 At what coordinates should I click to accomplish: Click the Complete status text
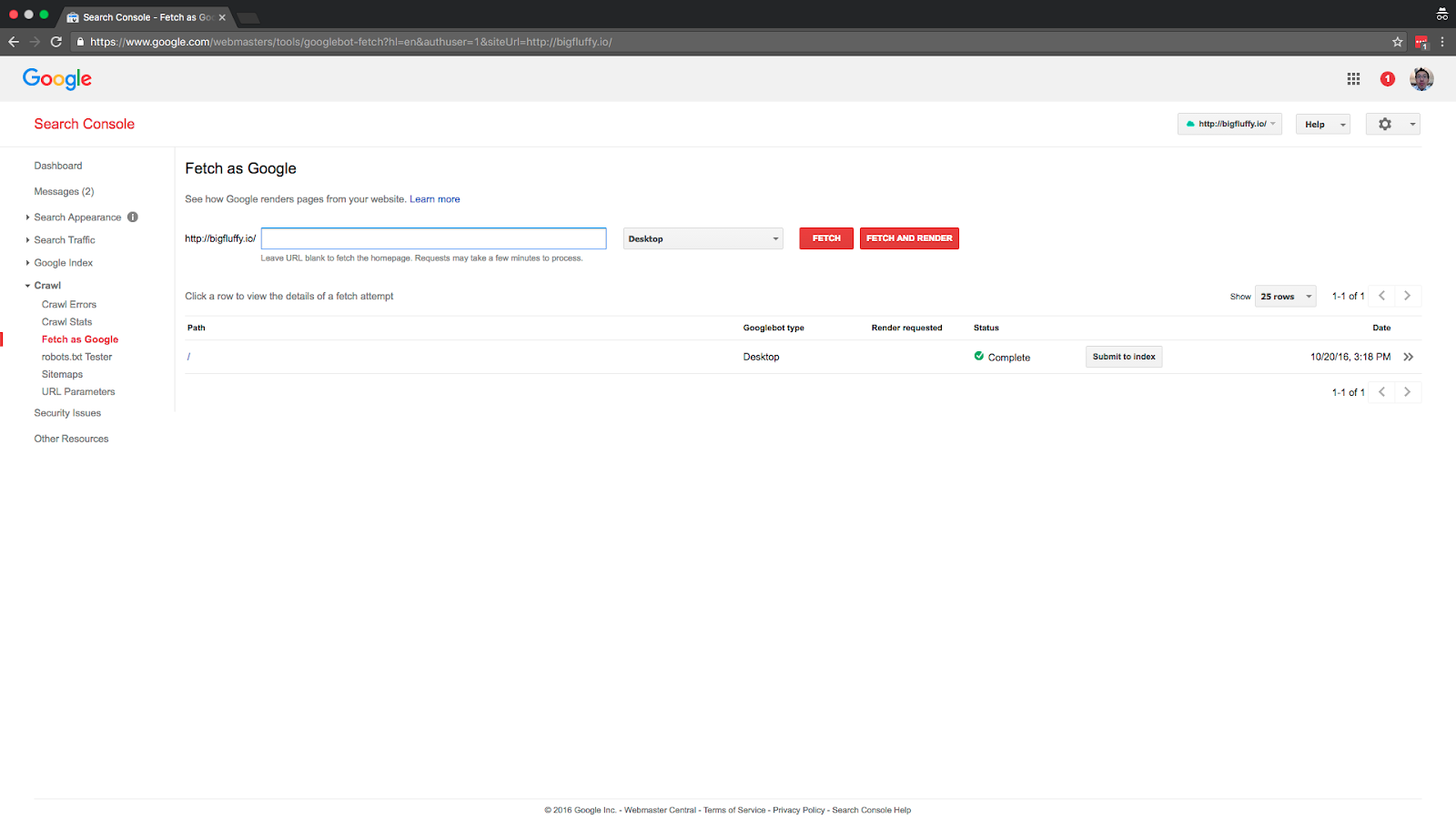pyautogui.click(x=1009, y=358)
